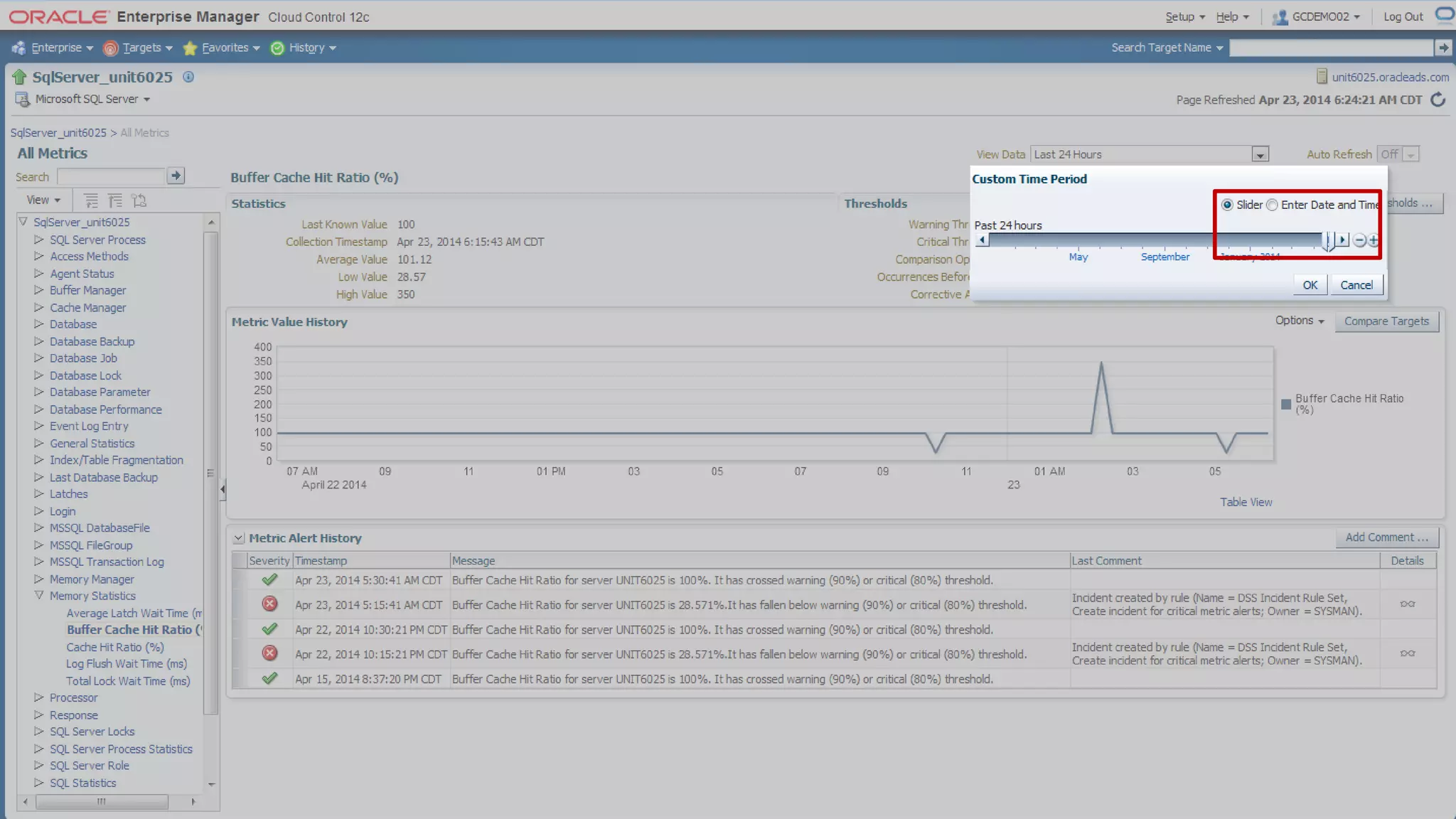Image resolution: width=1456 pixels, height=819 pixels.
Task: Collapse the Memory Statistics tree node
Action: (x=39, y=596)
